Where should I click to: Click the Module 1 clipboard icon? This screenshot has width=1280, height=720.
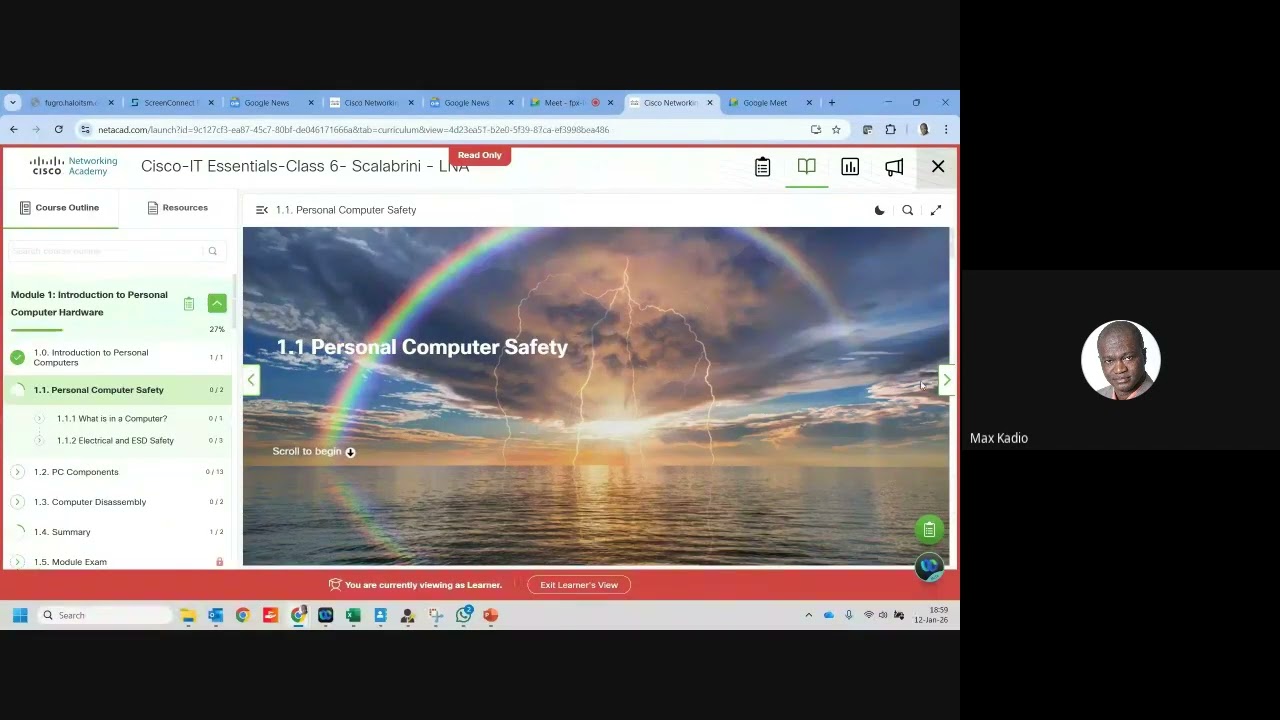click(189, 303)
